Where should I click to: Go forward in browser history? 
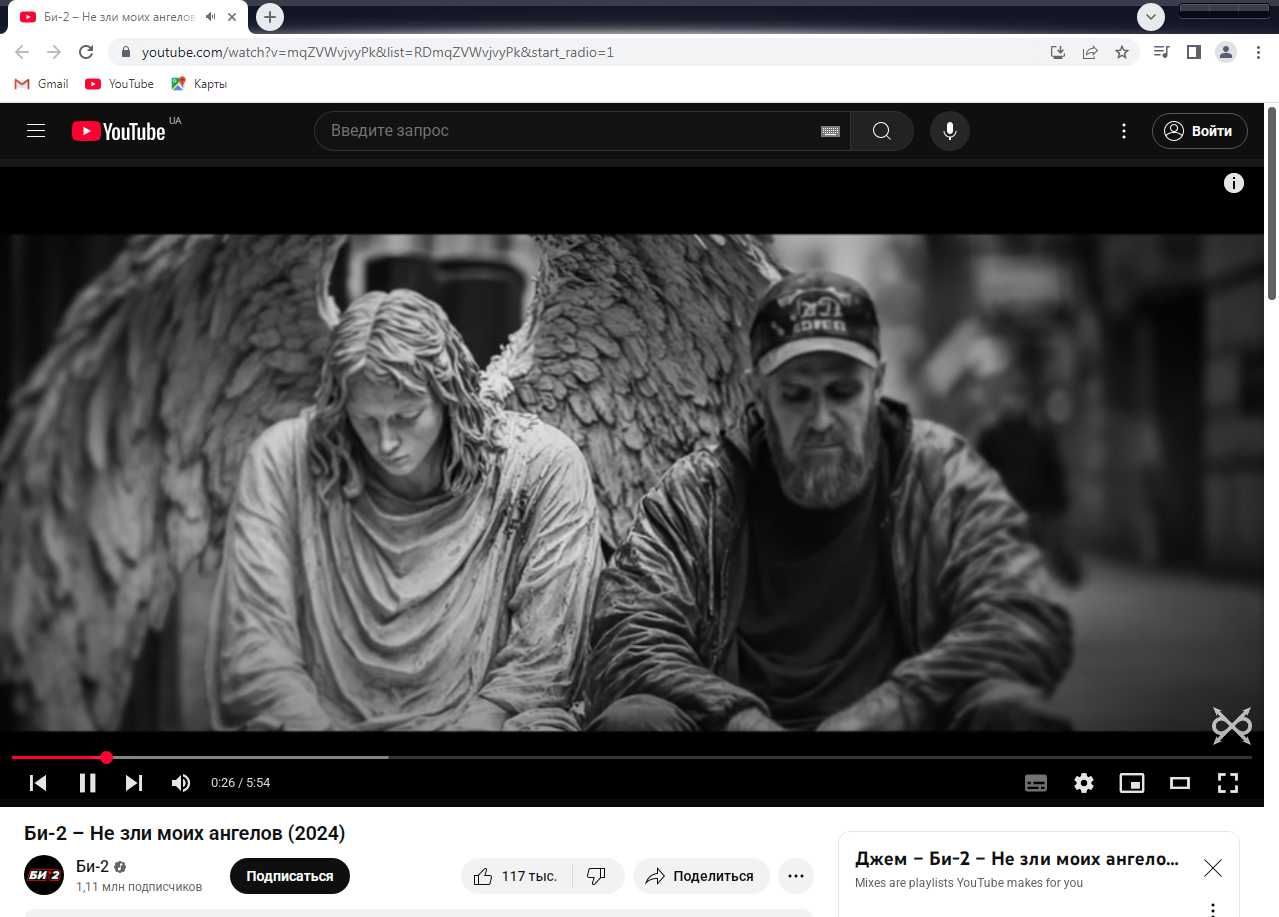54,52
